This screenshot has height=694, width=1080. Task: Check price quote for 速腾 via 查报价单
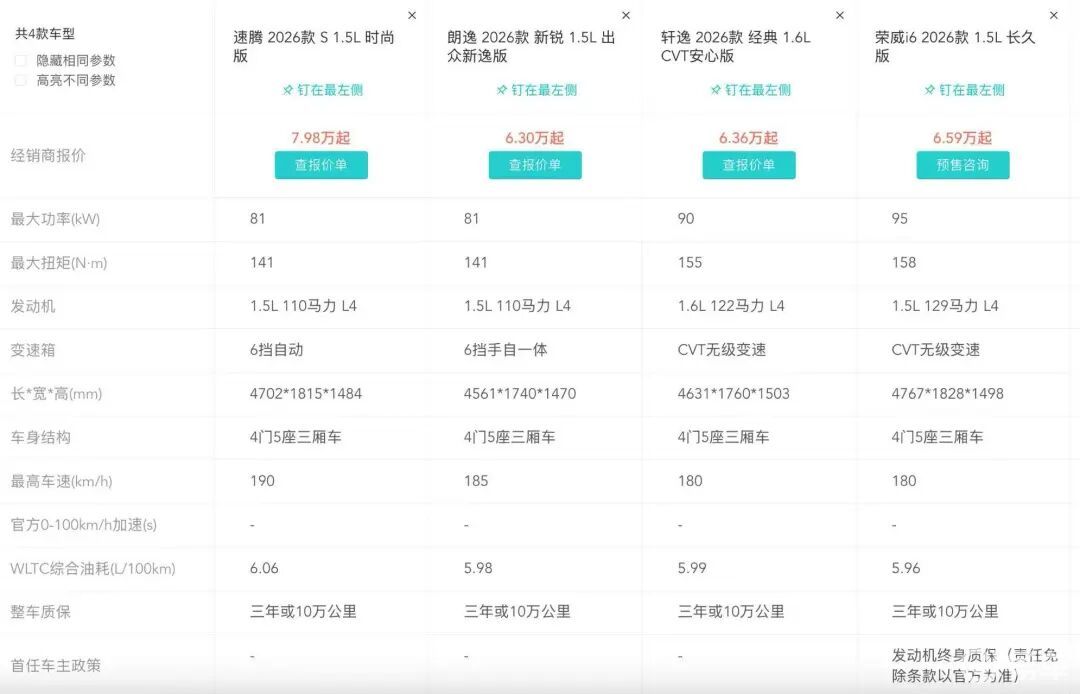(x=321, y=165)
